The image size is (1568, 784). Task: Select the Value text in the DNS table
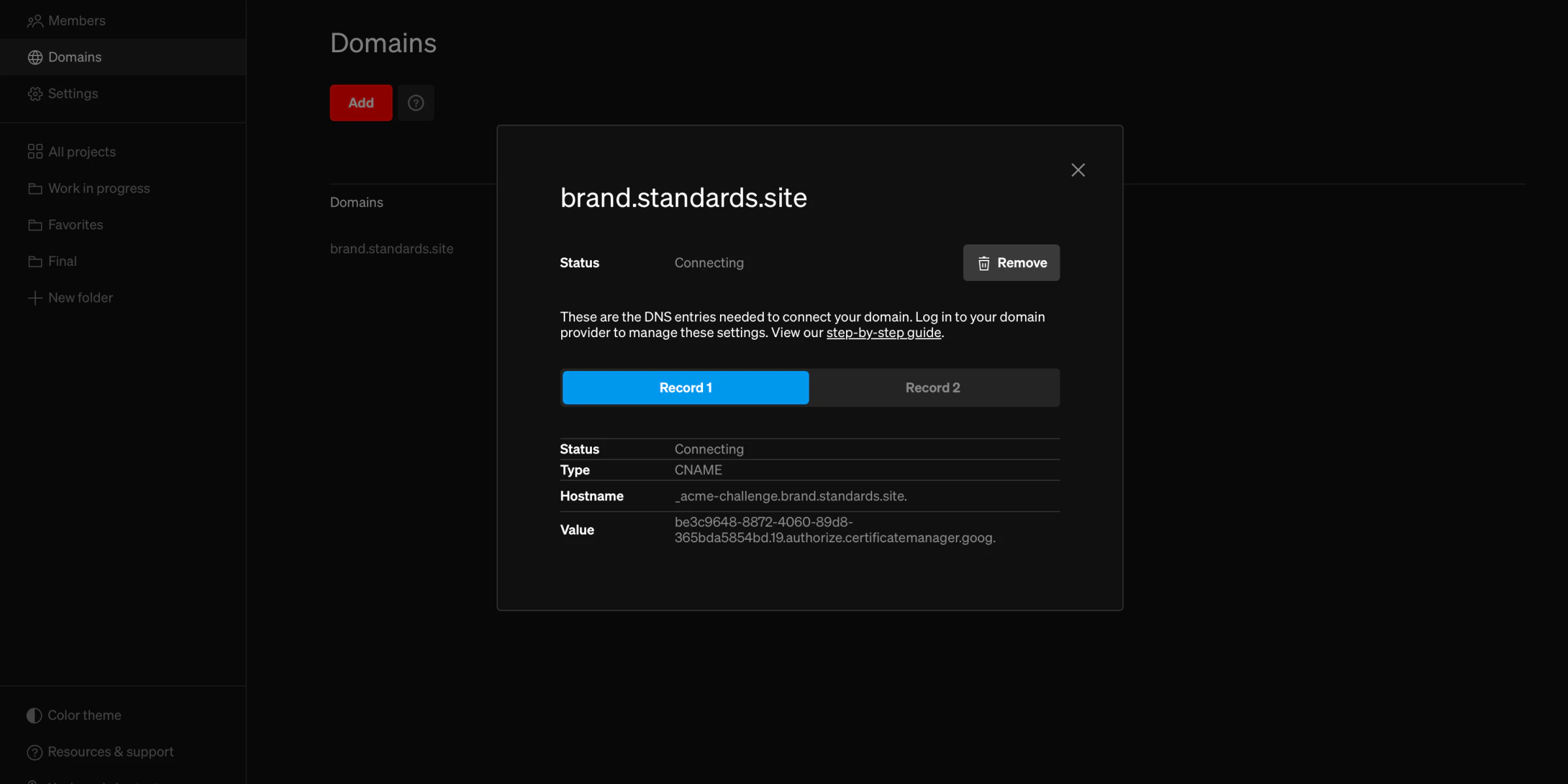[835, 530]
